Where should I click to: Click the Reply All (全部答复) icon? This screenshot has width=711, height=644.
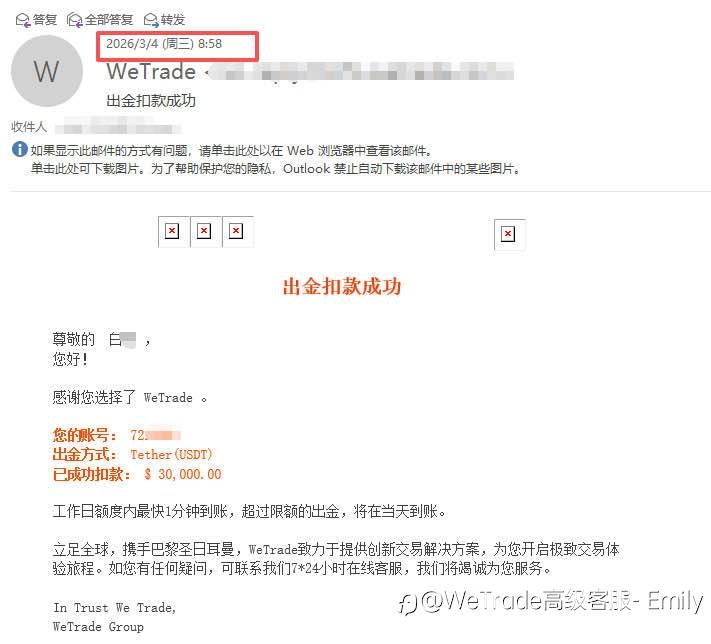(74, 20)
